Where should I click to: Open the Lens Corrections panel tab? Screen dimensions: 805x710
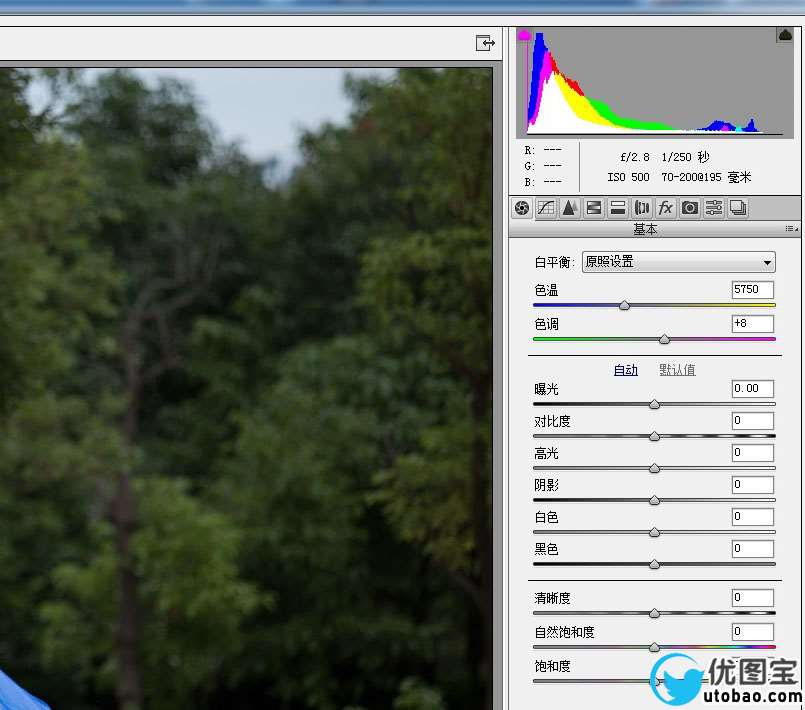click(x=642, y=208)
